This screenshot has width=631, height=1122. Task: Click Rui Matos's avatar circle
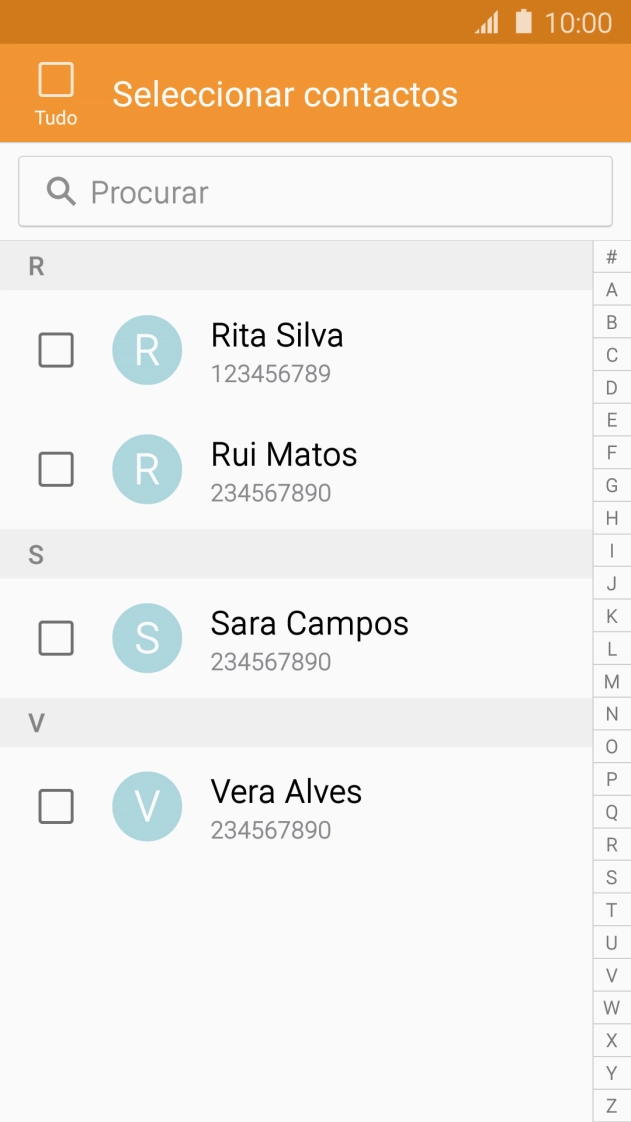(x=147, y=469)
